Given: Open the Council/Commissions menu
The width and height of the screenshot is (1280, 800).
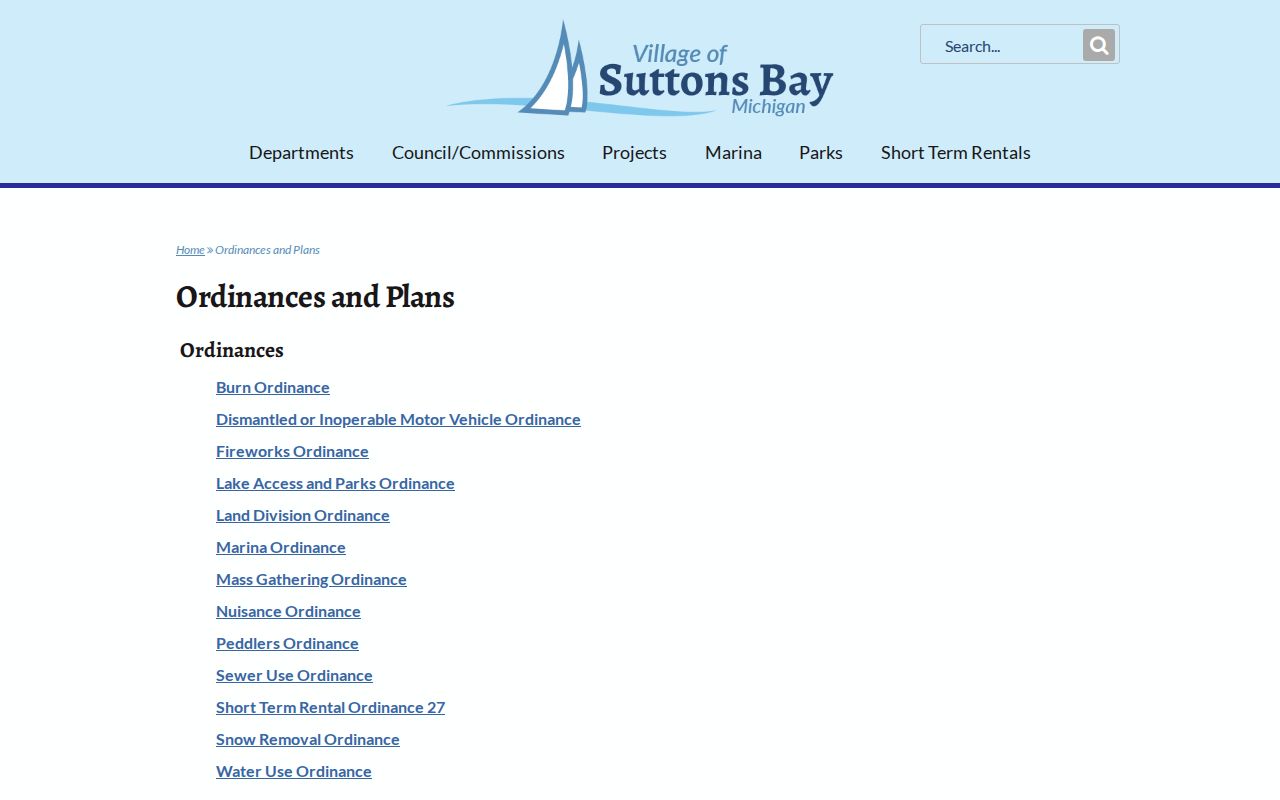Looking at the screenshot, I should click(x=478, y=152).
